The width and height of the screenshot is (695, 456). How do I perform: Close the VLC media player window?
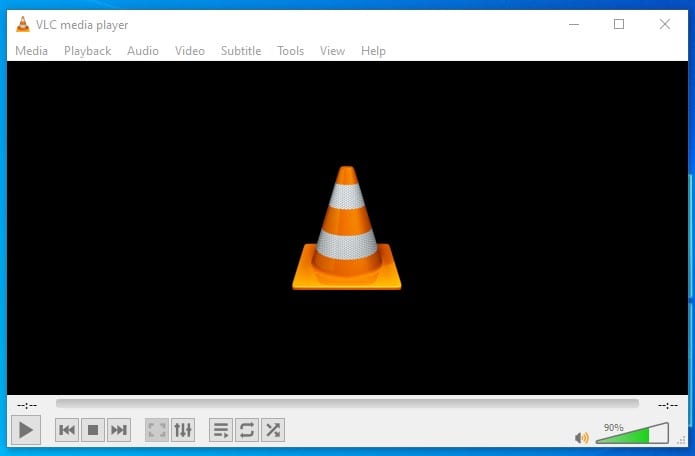tap(665, 24)
